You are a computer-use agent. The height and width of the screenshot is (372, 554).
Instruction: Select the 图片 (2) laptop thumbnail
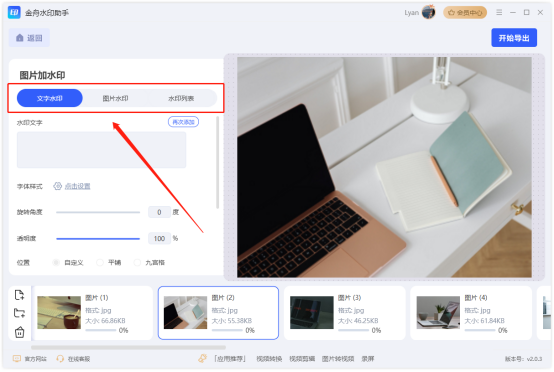click(185, 313)
